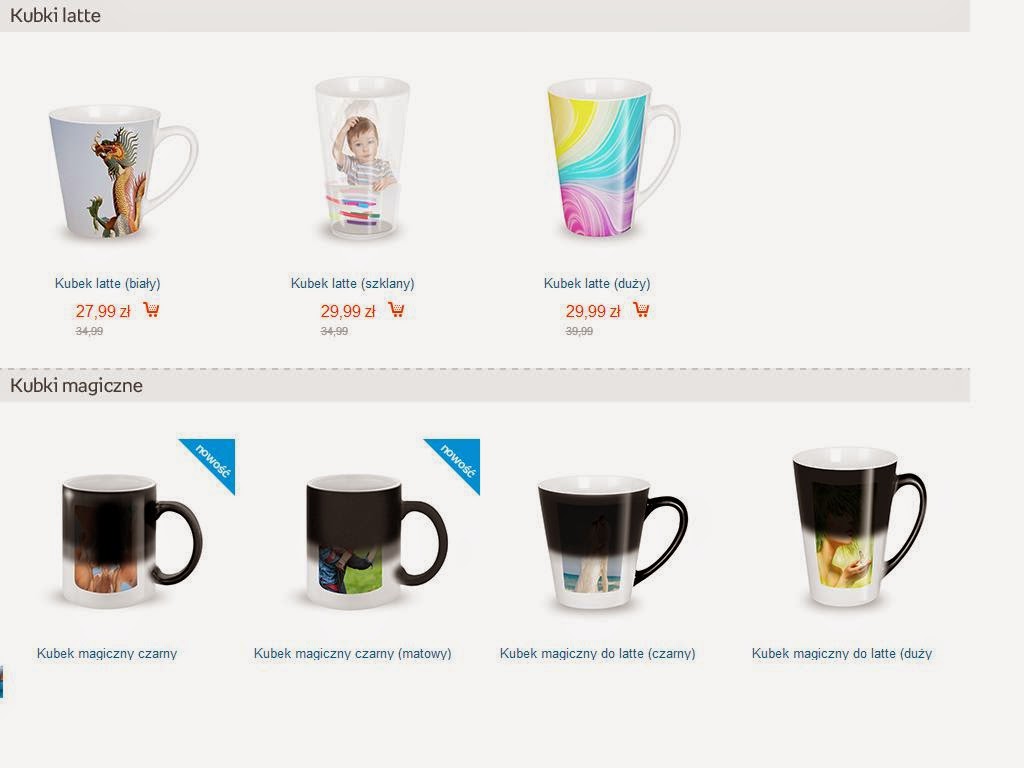Screen dimensions: 1024x768
Task: Add Kubek latte (szklany) to cart
Action: 396,310
